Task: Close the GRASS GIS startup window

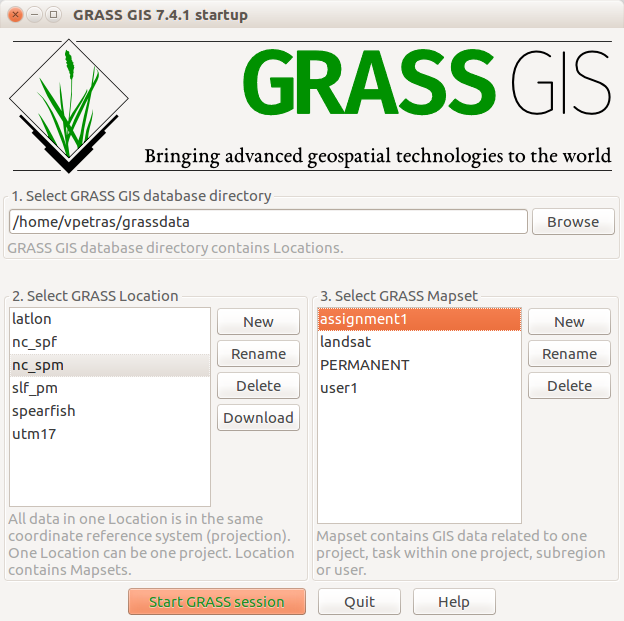Action: coord(16,15)
